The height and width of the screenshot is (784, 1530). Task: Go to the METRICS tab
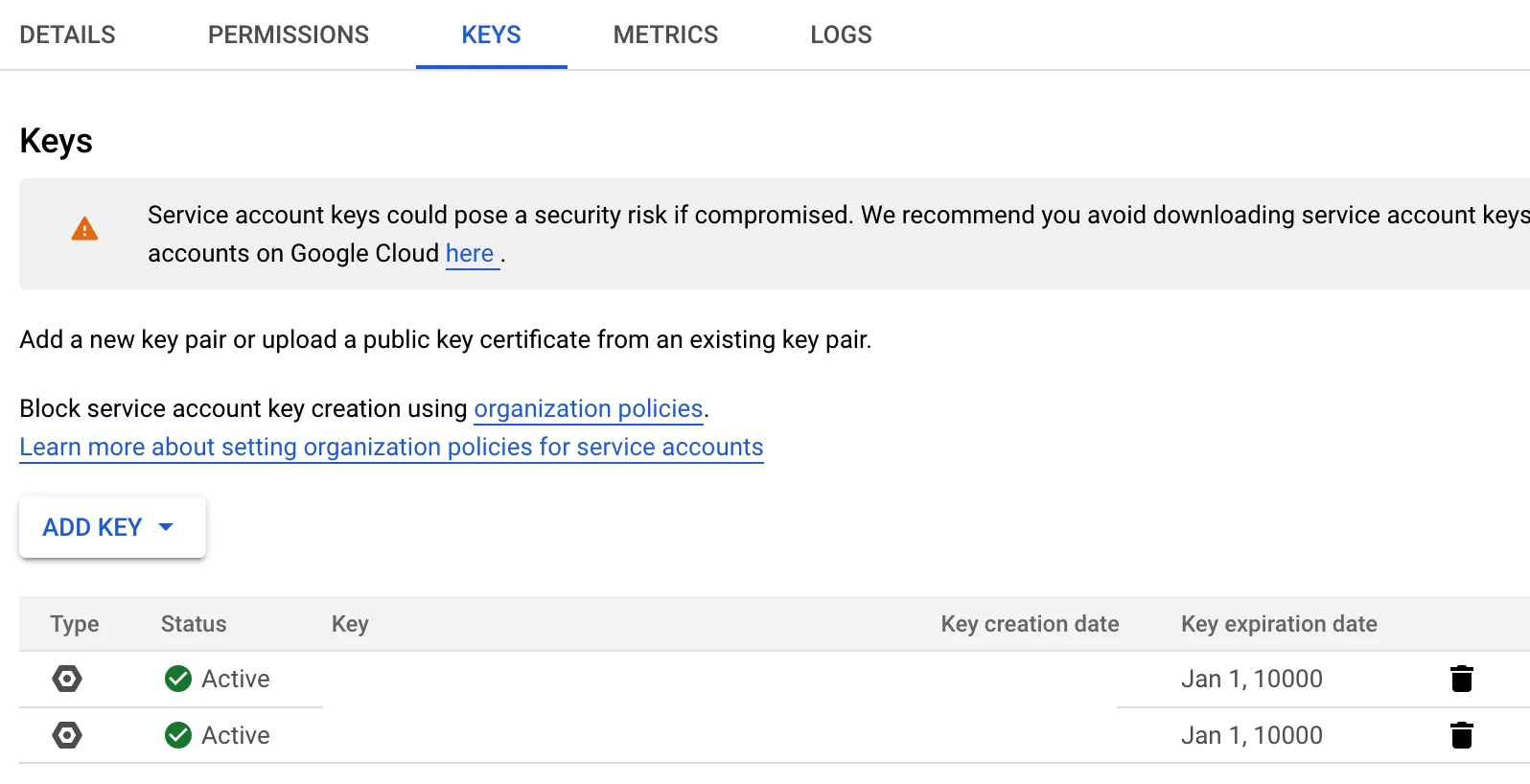coord(665,35)
